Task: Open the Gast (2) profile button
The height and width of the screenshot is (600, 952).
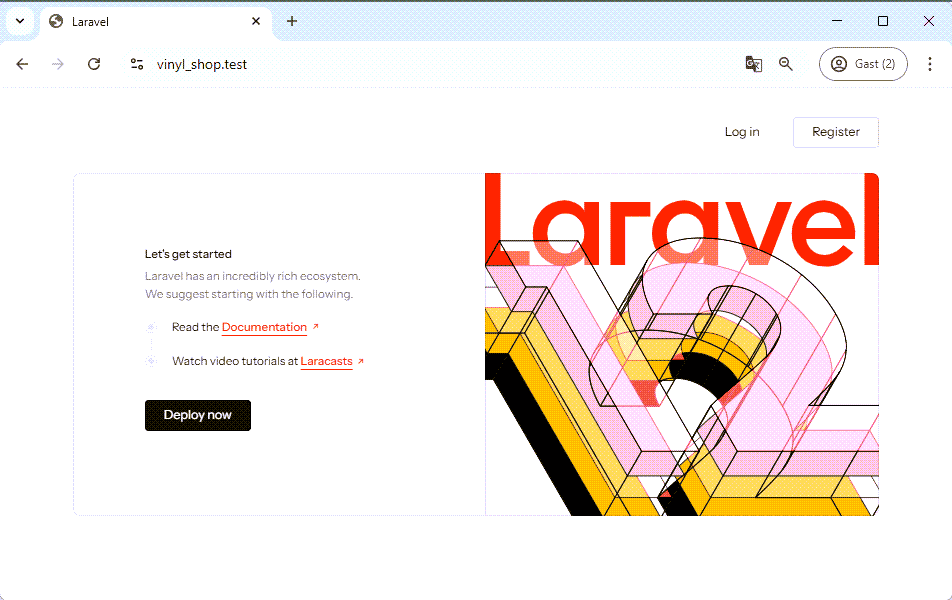Action: 863,64
